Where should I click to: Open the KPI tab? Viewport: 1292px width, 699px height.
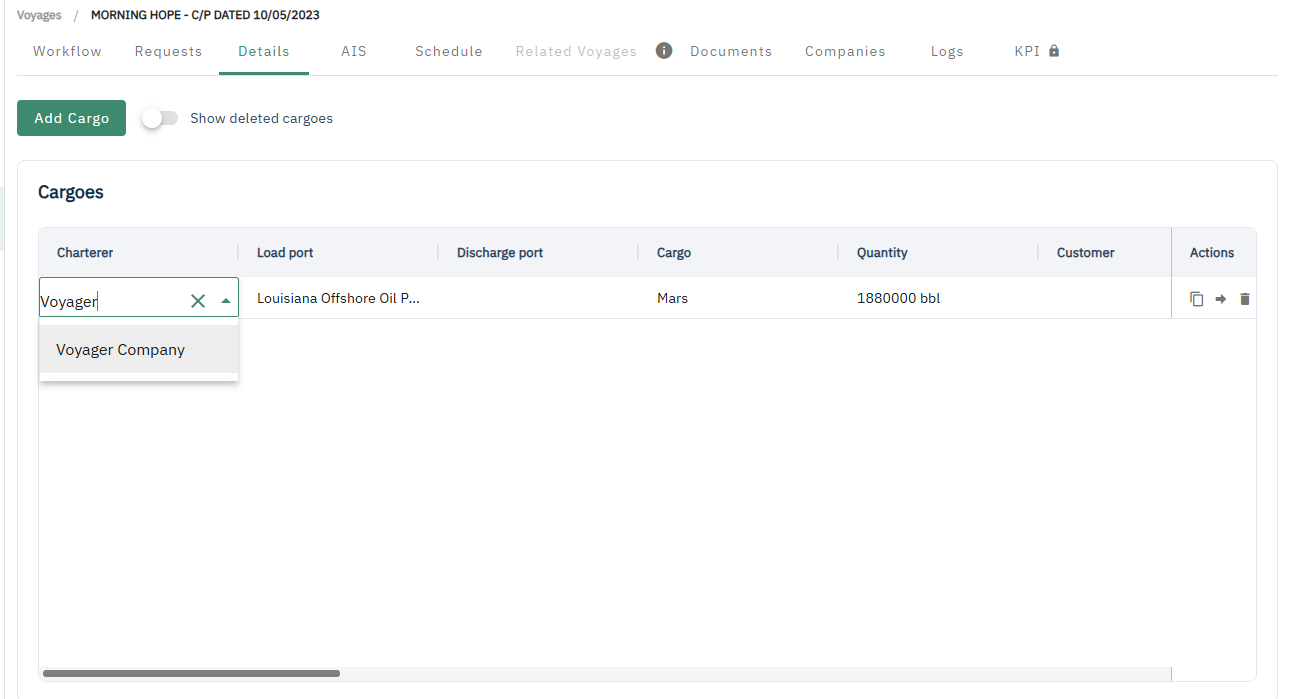tap(1027, 51)
